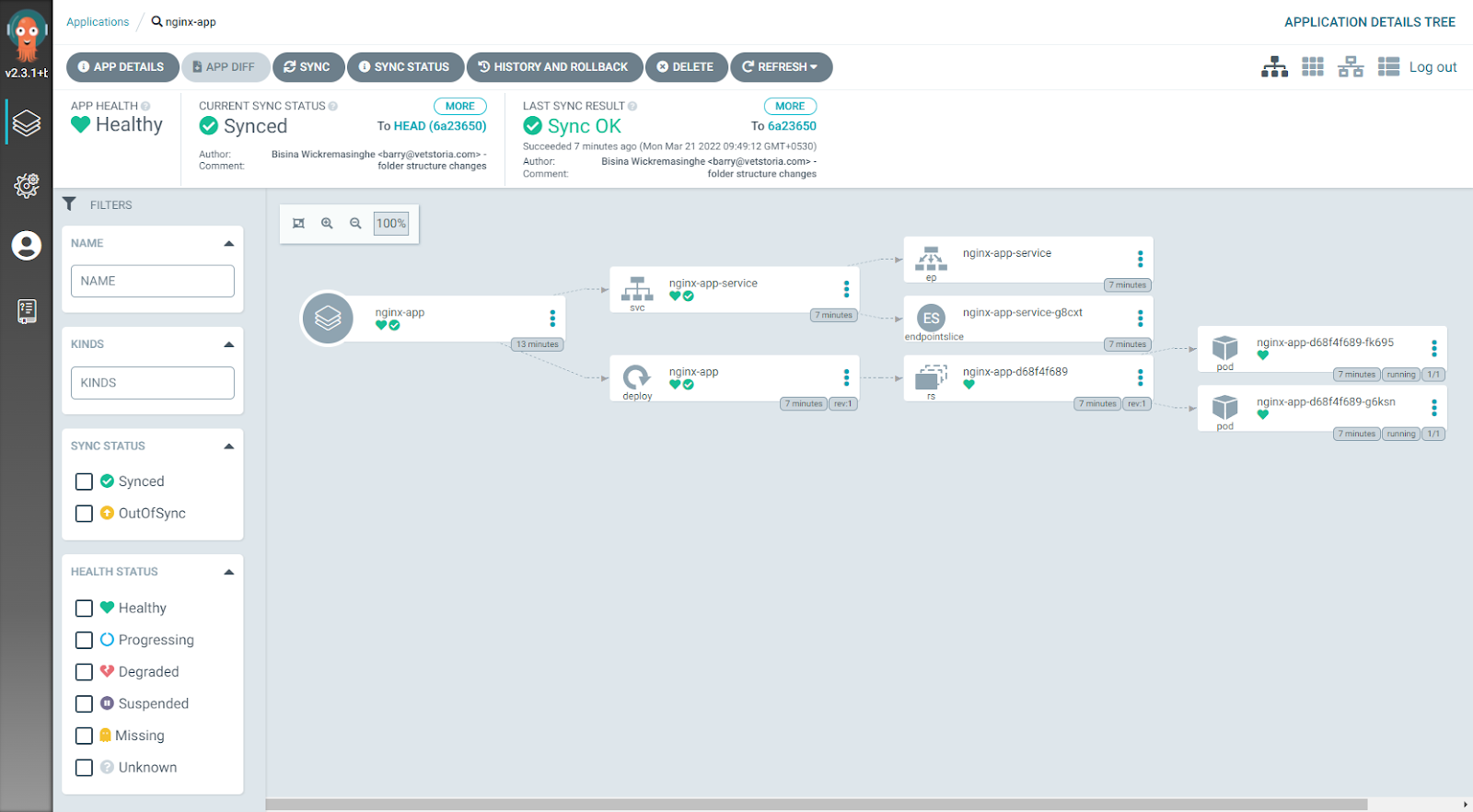Screen dimensions: 1473x812
Task: Open SYNC STATUS details
Action: click(404, 67)
